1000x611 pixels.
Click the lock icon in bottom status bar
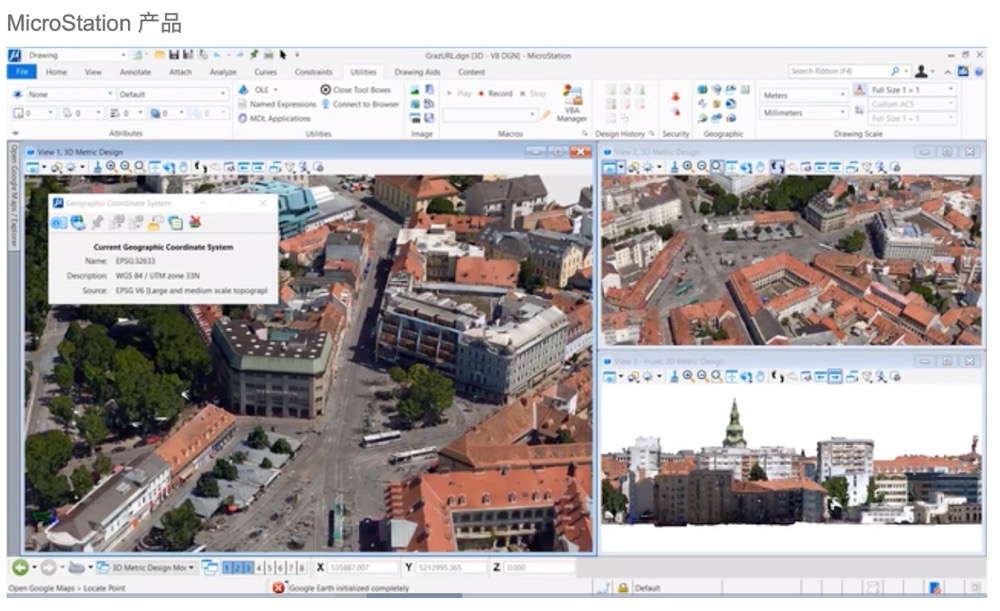tap(622, 587)
